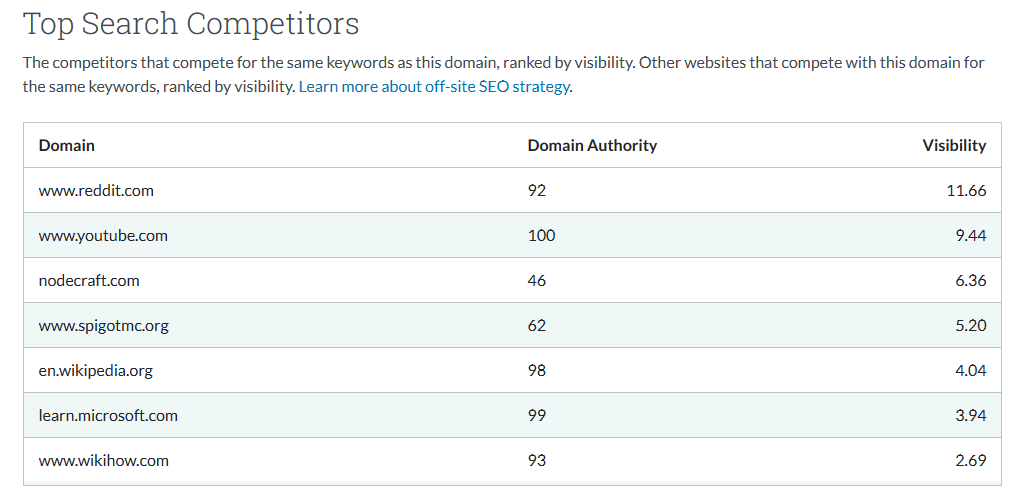Image resolution: width=1016 pixels, height=501 pixels.
Task: Click the Visibility column header
Action: point(953,146)
